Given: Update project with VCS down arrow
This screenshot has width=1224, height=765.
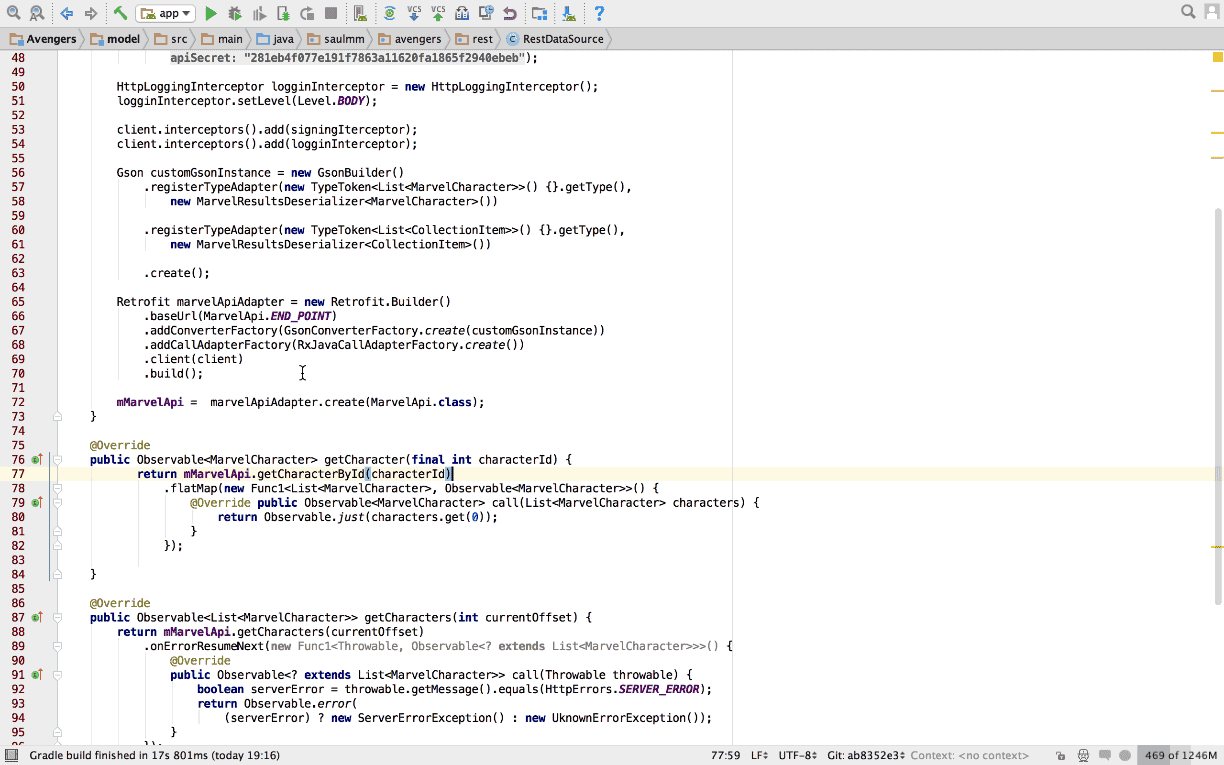Looking at the screenshot, I should (414, 13).
